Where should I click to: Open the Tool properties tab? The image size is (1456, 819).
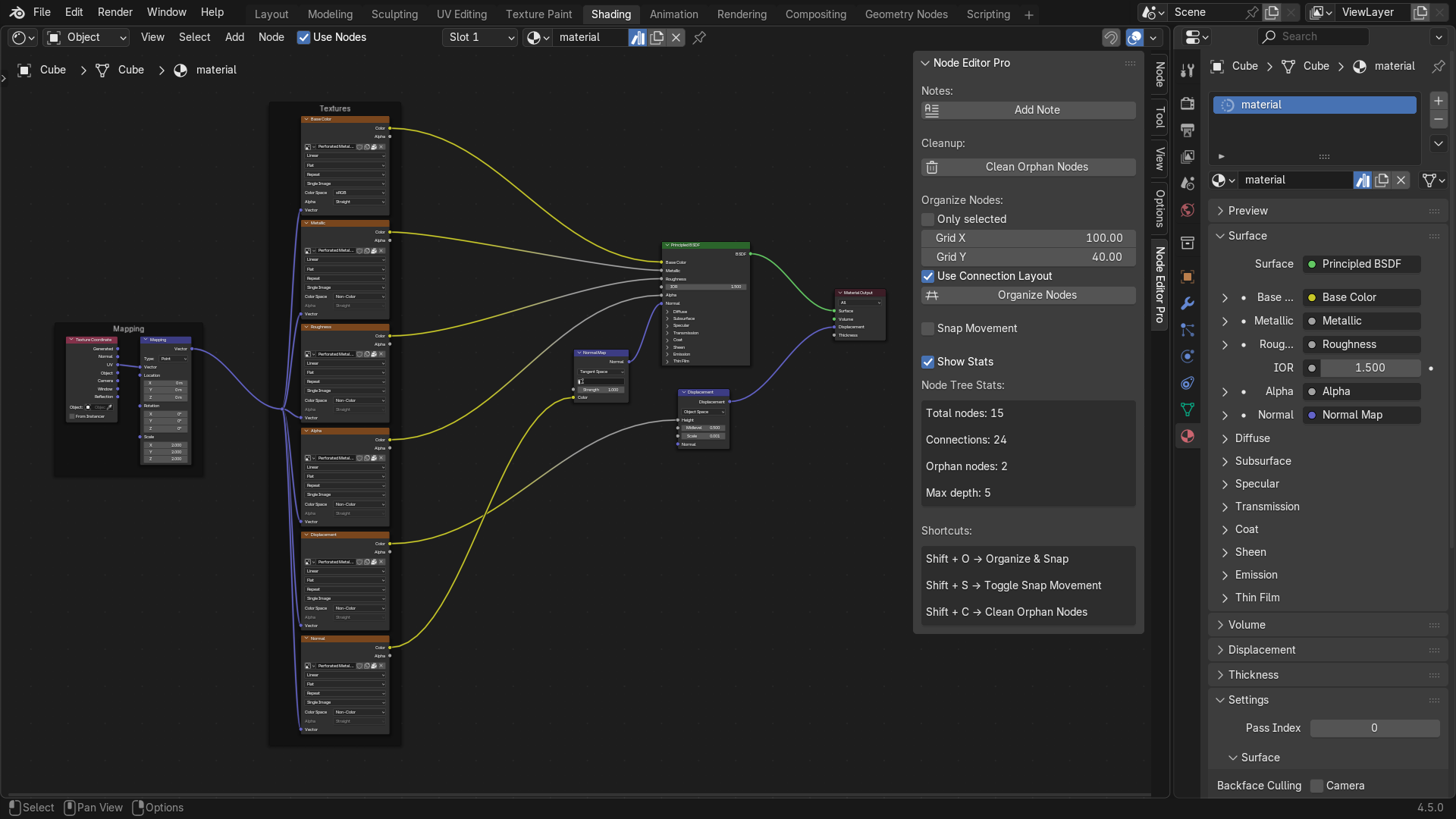point(1188,71)
